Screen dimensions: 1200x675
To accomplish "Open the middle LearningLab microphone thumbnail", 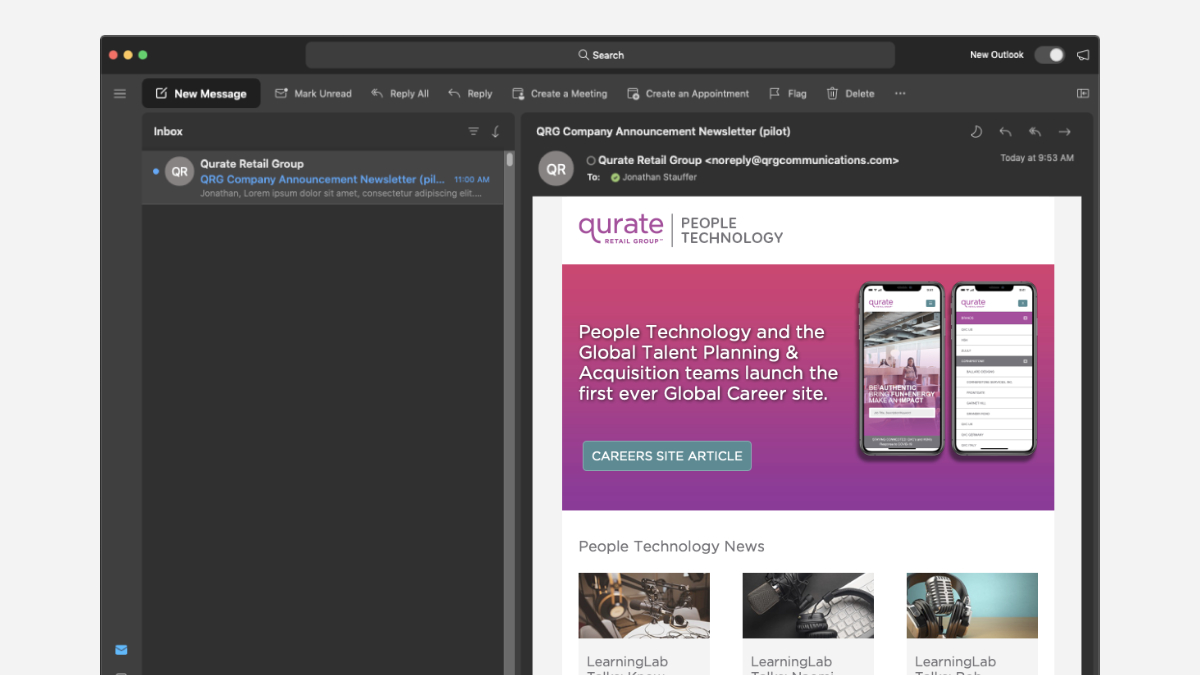I will click(x=808, y=606).
